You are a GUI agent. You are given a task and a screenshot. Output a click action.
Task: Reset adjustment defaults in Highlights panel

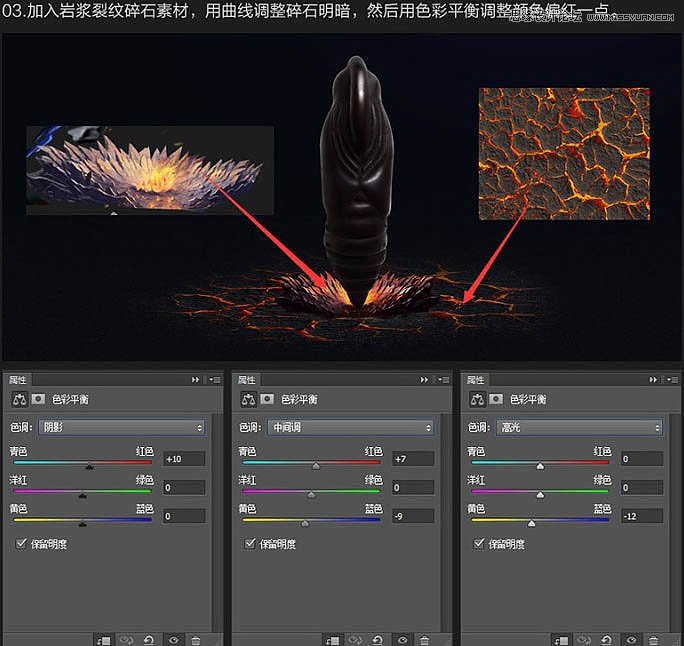click(x=606, y=640)
